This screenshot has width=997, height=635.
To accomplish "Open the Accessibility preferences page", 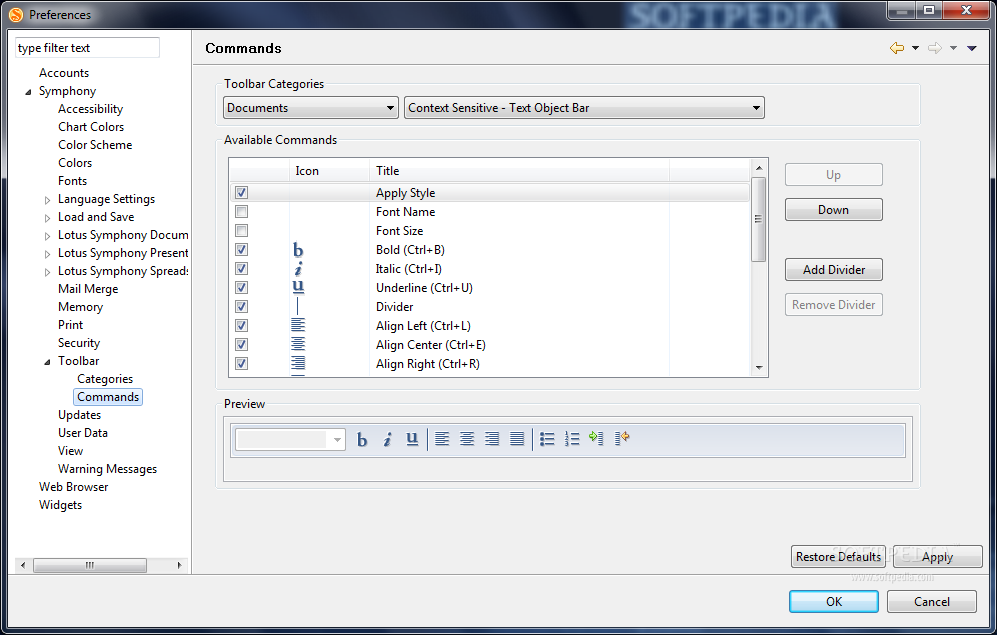I will 90,109.
